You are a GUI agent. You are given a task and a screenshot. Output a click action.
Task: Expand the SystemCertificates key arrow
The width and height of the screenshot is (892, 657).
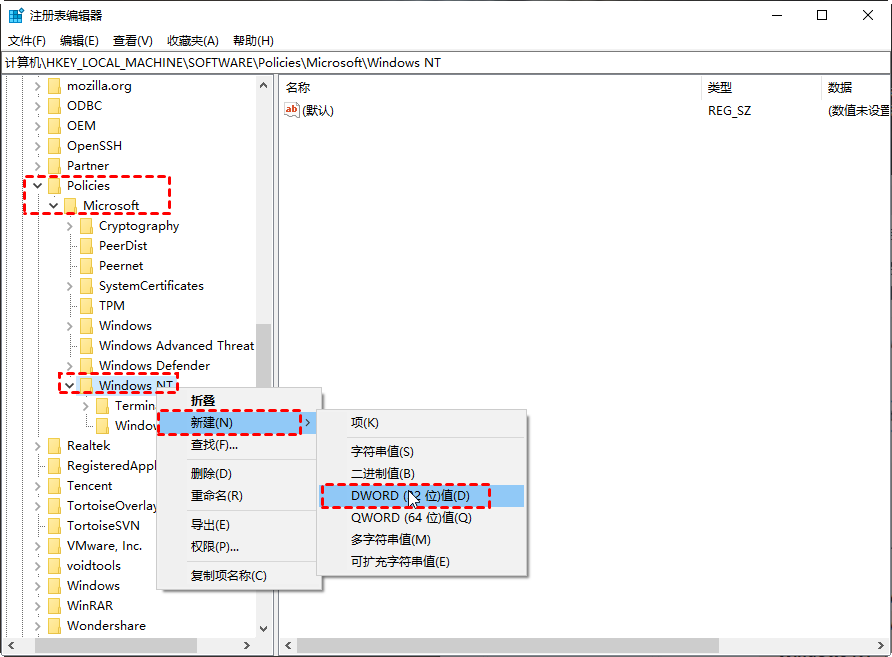coord(70,286)
